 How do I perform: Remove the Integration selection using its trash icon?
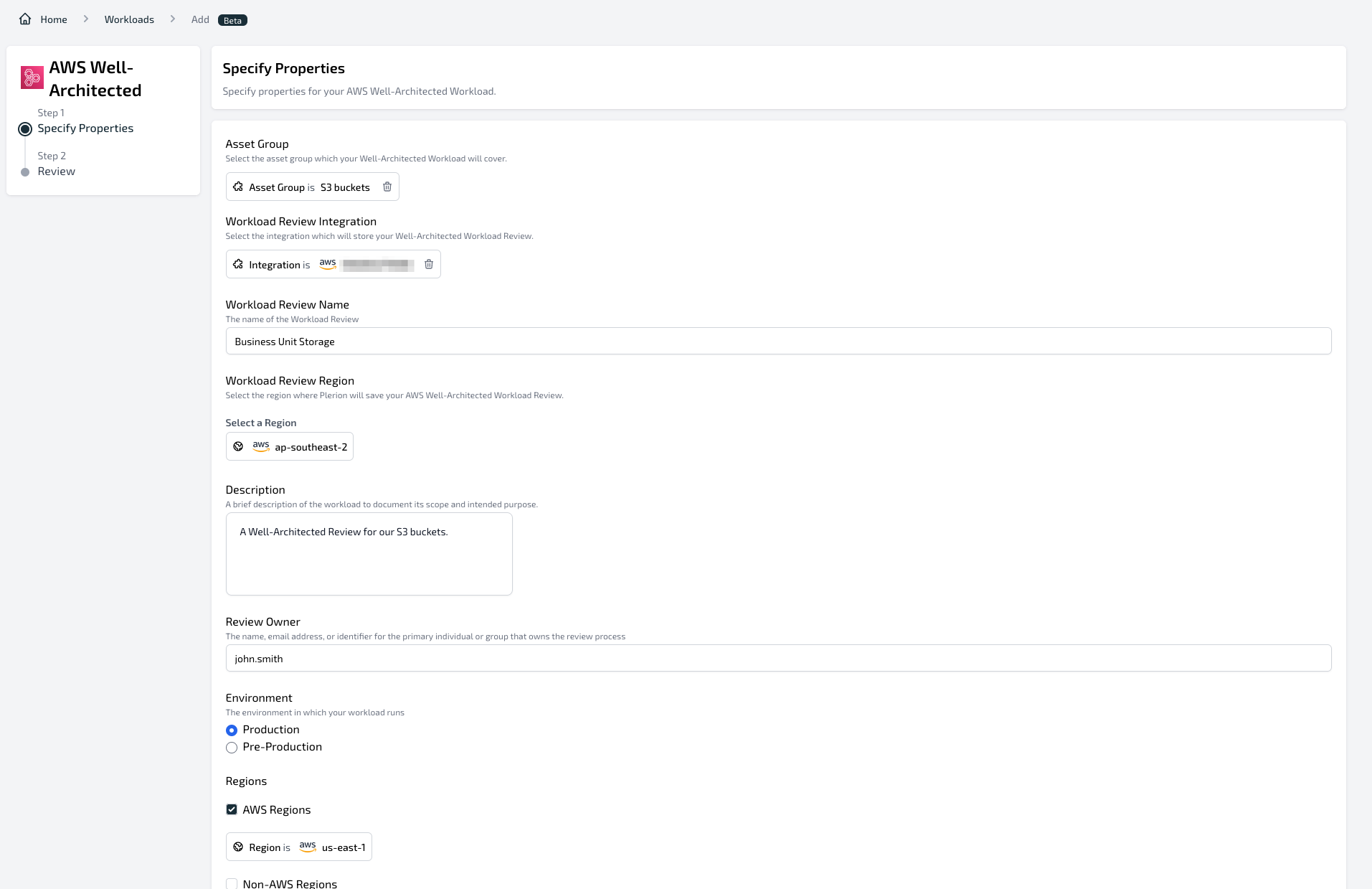[429, 264]
